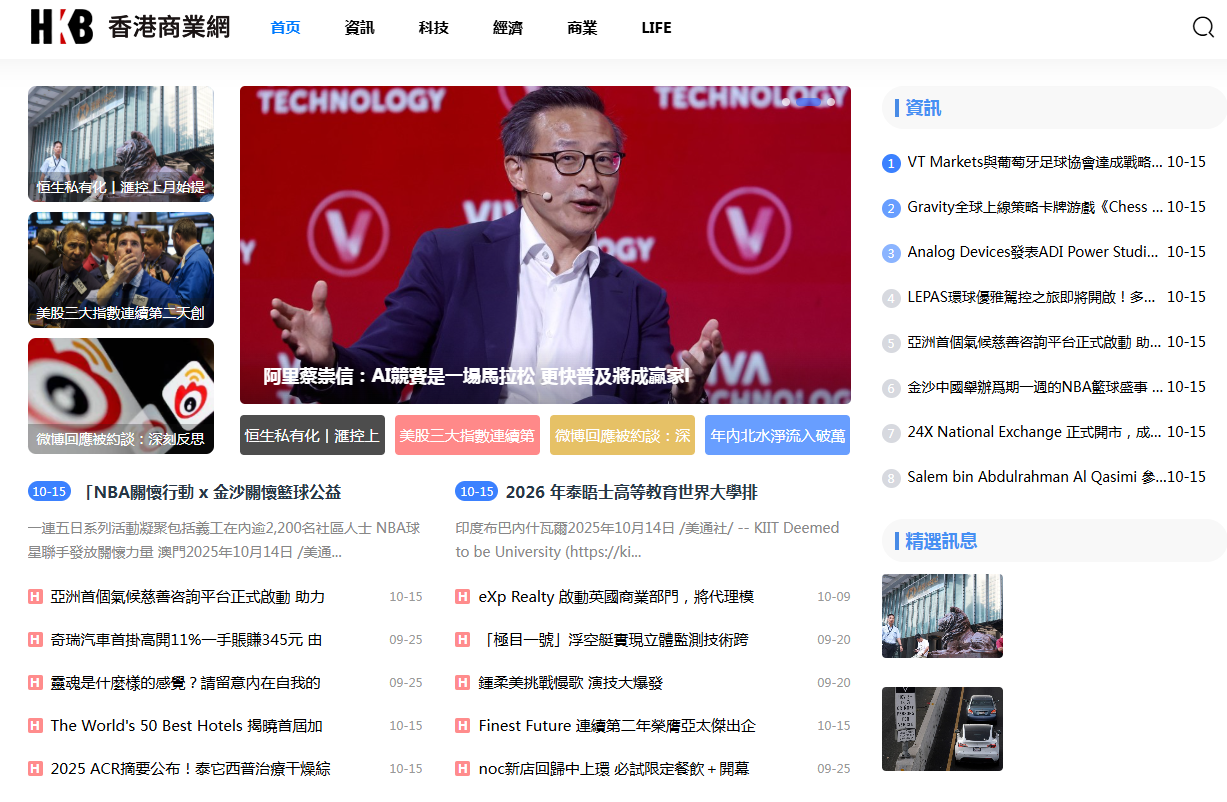
Task: Select the first carousel indicator dot
Action: coord(786,101)
